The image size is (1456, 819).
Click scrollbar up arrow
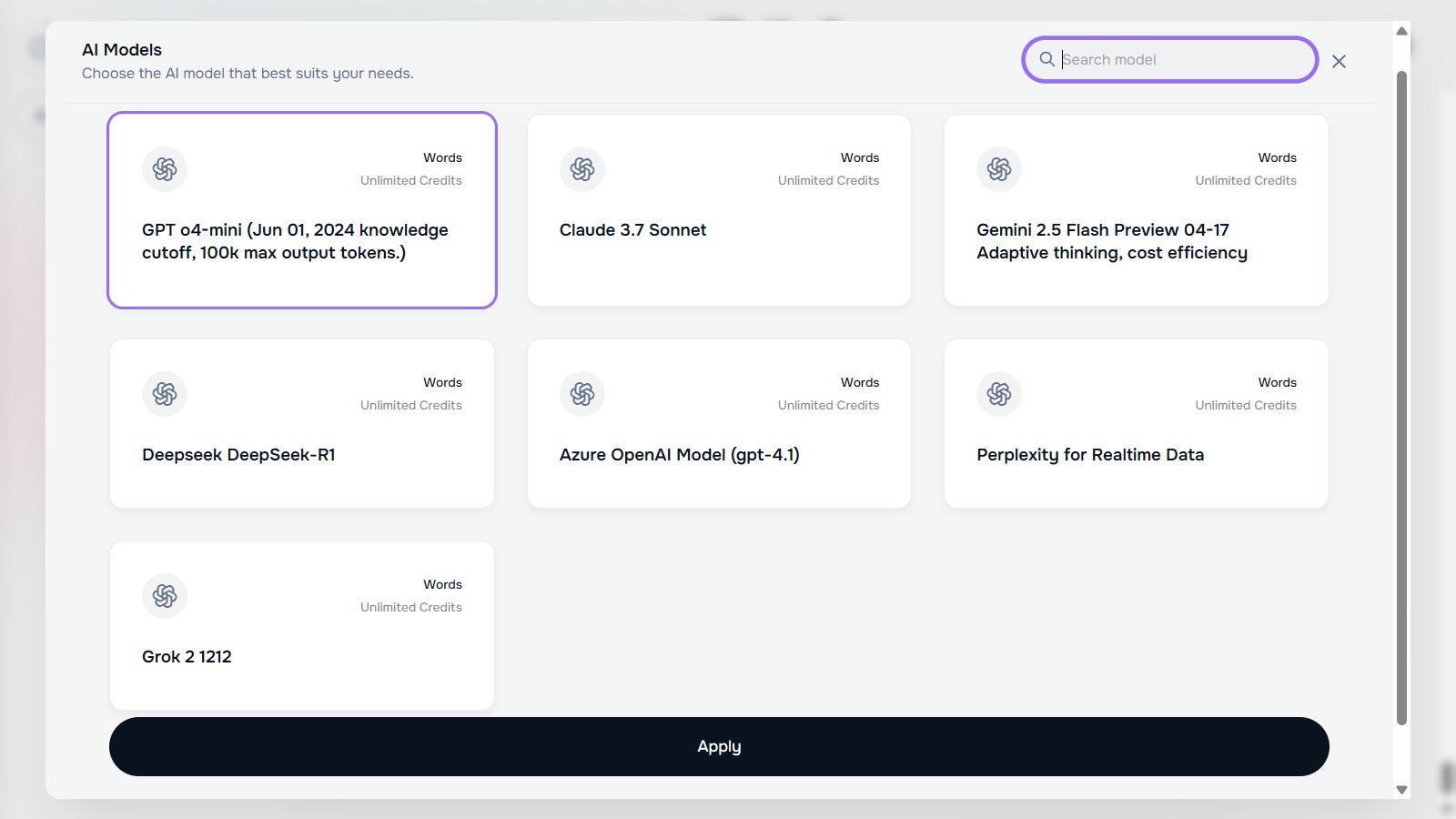click(x=1401, y=31)
